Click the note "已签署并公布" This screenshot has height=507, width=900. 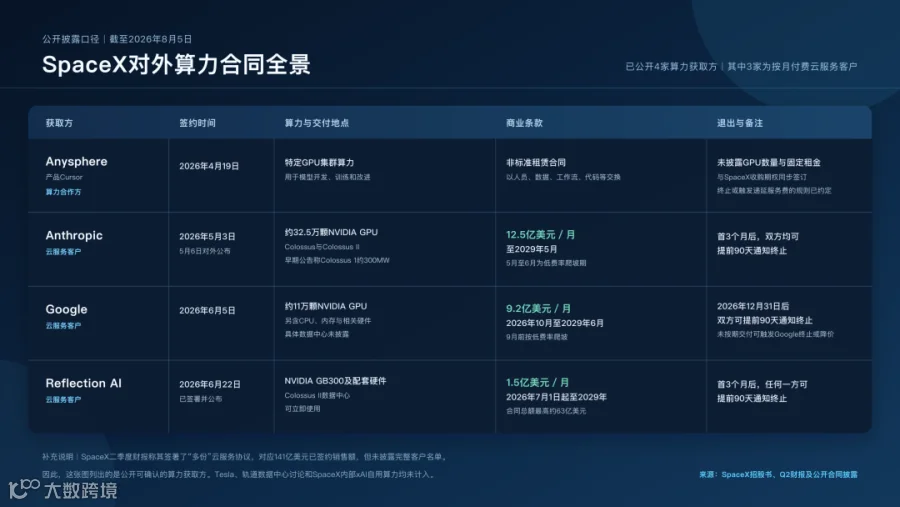click(x=200, y=399)
